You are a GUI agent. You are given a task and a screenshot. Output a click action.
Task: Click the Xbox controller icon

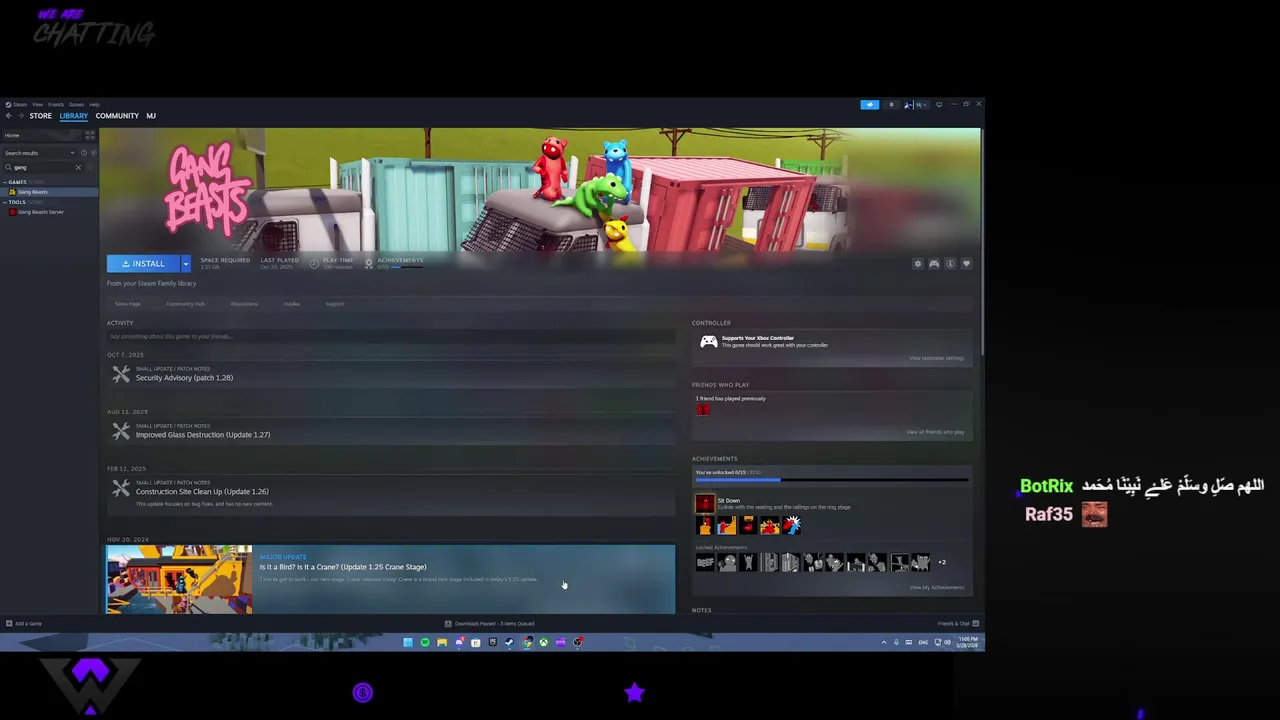point(708,342)
